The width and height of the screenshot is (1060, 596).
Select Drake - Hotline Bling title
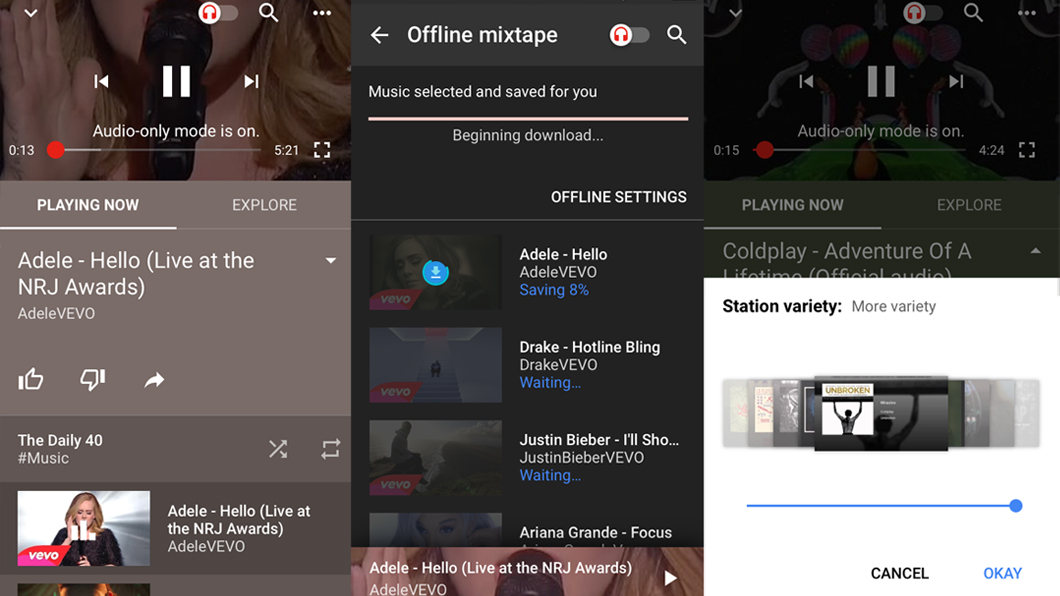[x=589, y=347]
